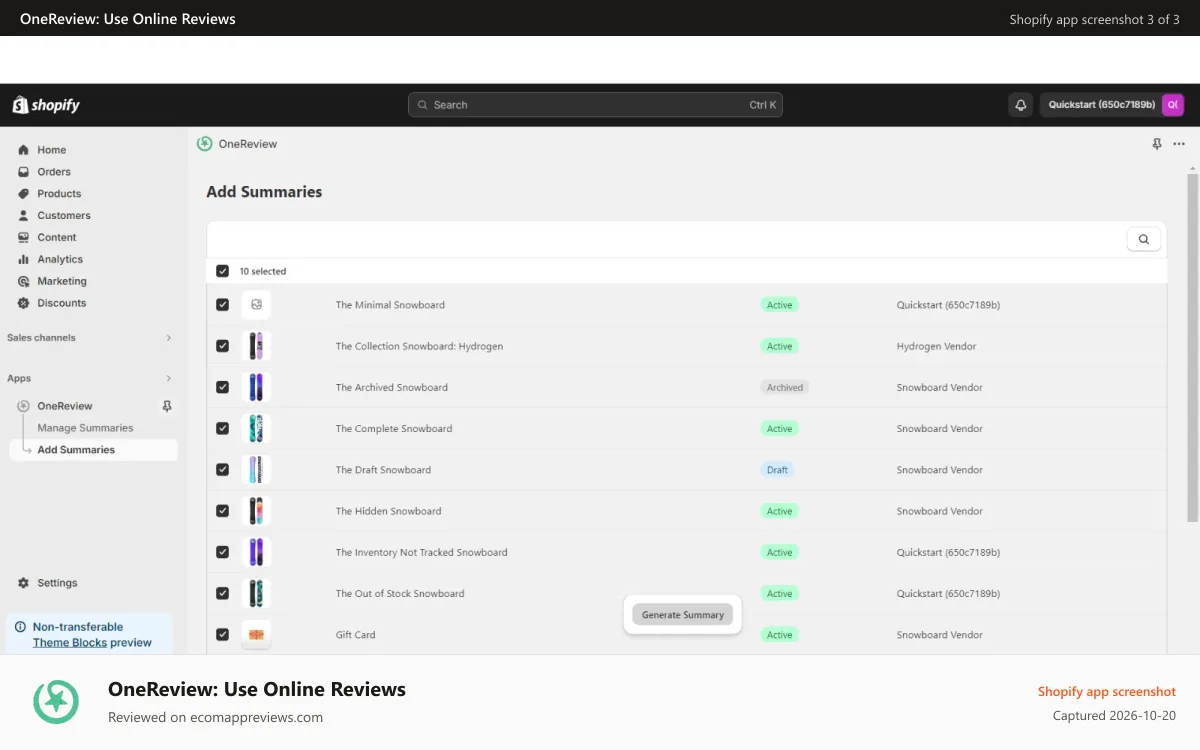Click the 'Add Summaries' page heading
Image resolution: width=1200 pixels, height=750 pixels.
(264, 192)
